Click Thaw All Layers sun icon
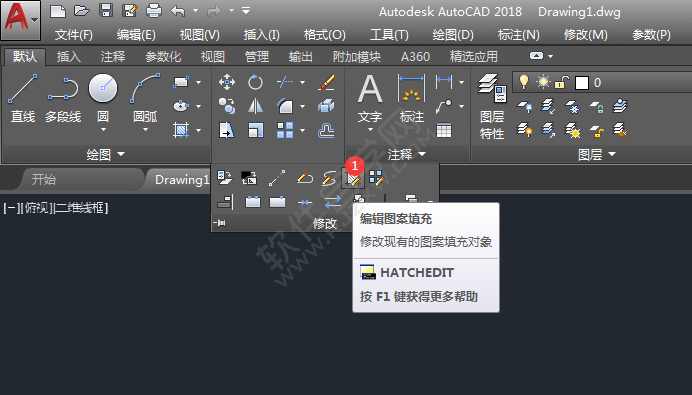 click(572, 131)
